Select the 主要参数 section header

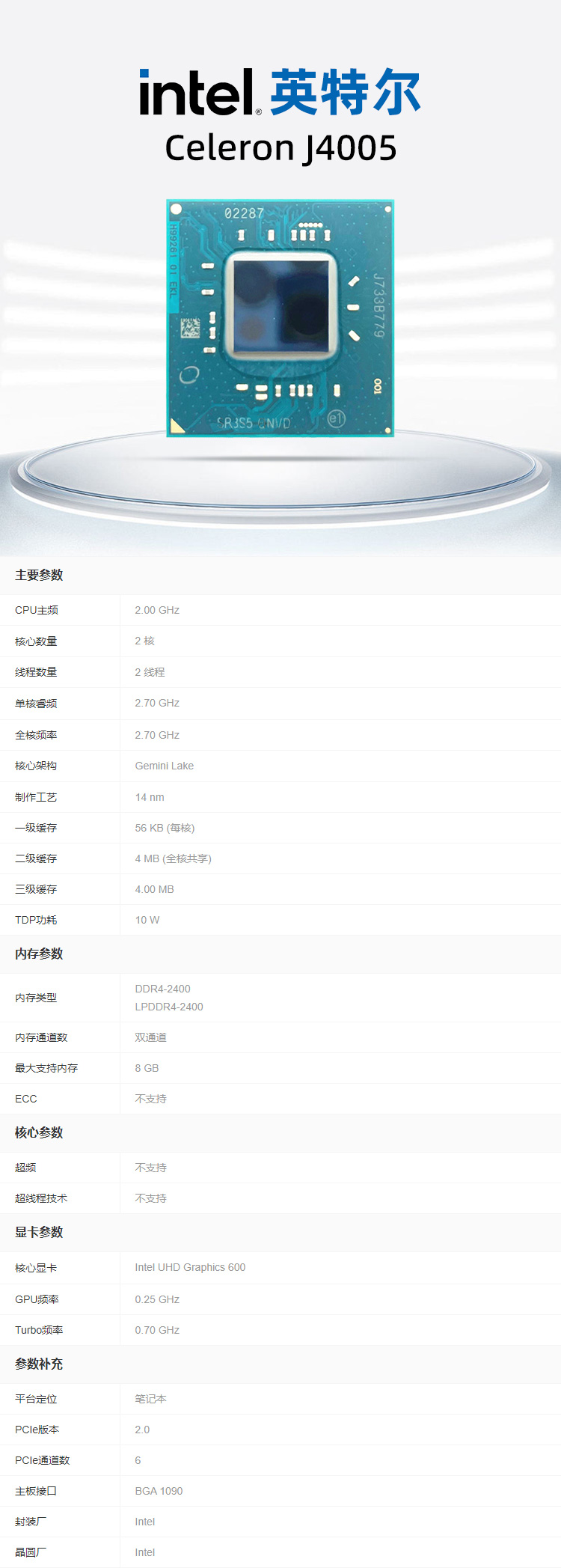pyautogui.click(x=39, y=575)
